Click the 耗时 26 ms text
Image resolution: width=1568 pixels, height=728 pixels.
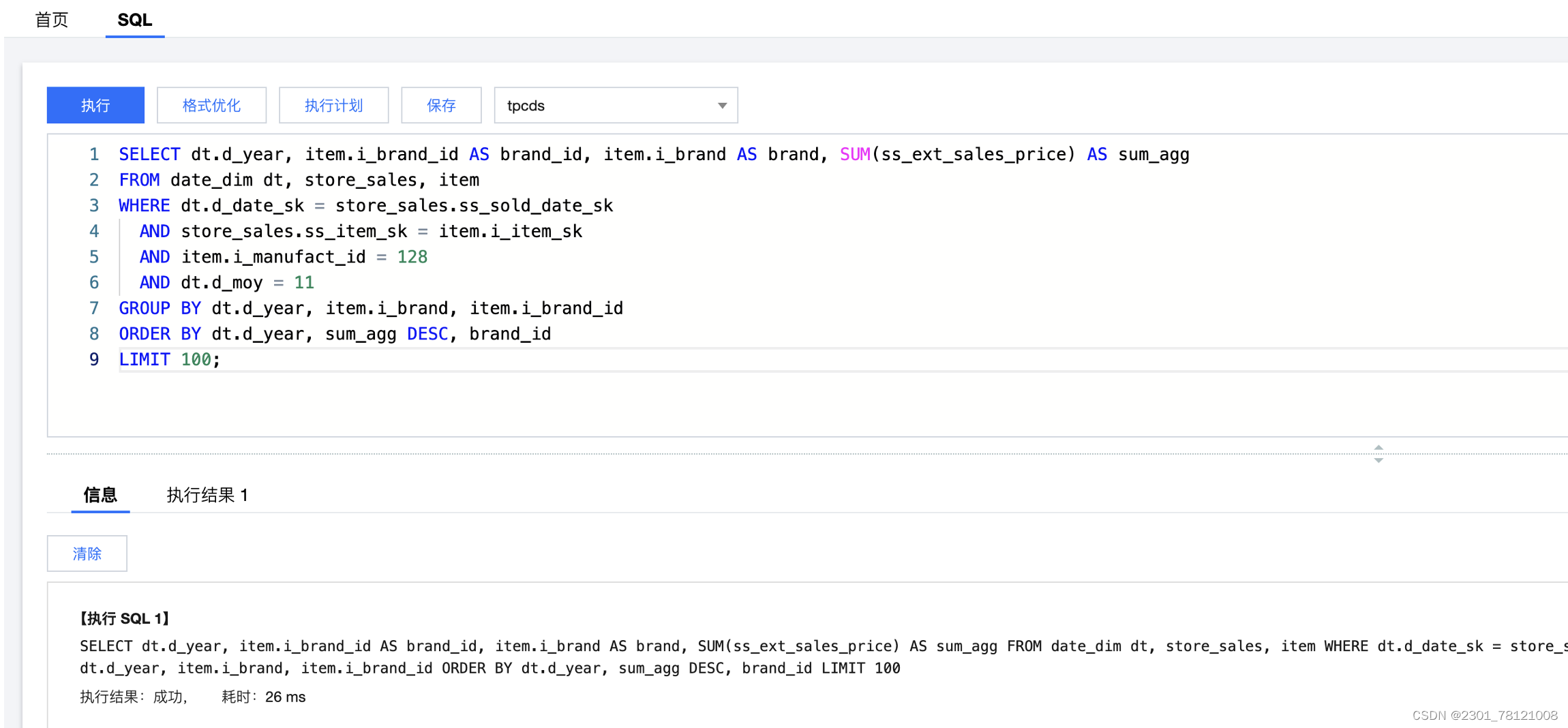[263, 697]
